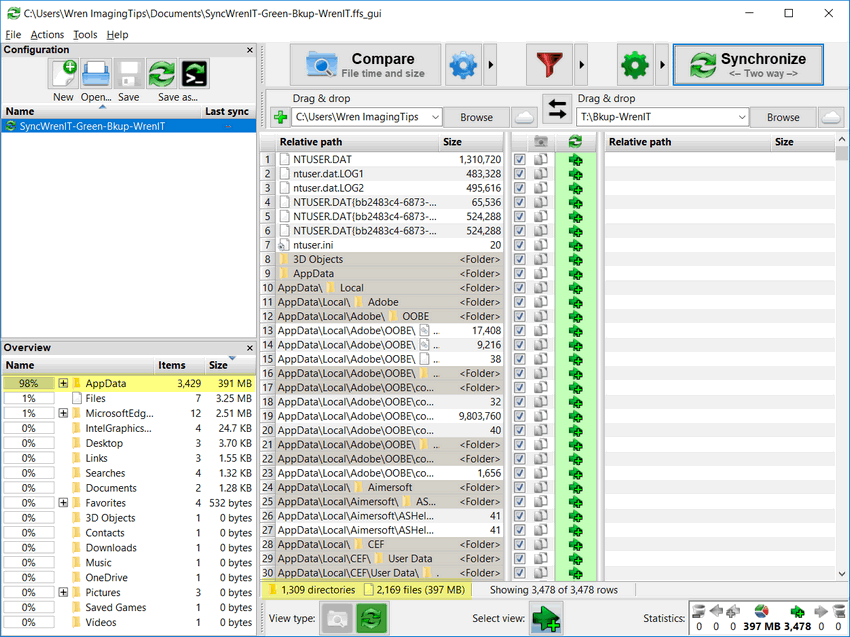Image resolution: width=850 pixels, height=637 pixels.
Task: Expand the AppData node in Overview
Action: click(63, 383)
